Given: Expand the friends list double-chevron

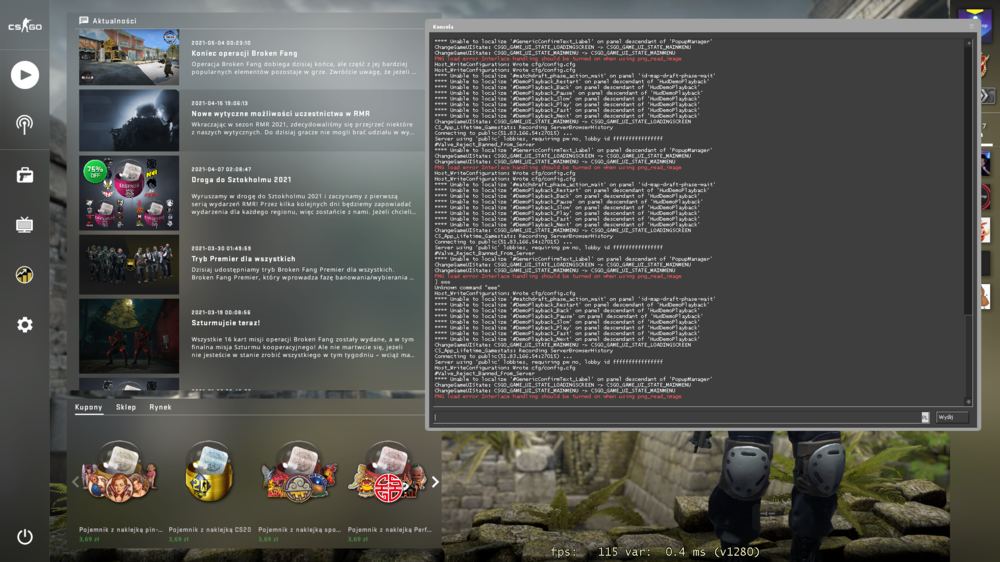Looking at the screenshot, I should [x=987, y=96].
